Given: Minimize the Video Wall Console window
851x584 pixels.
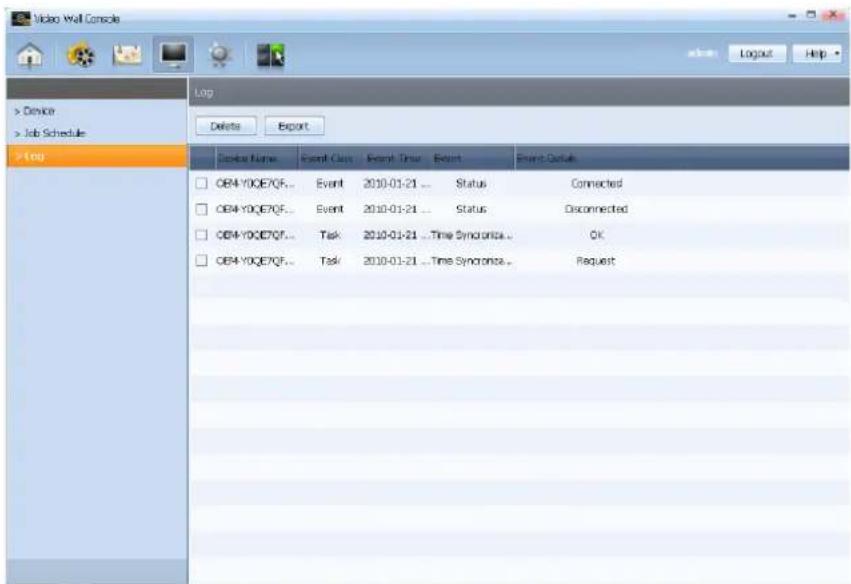Looking at the screenshot, I should tap(793, 16).
